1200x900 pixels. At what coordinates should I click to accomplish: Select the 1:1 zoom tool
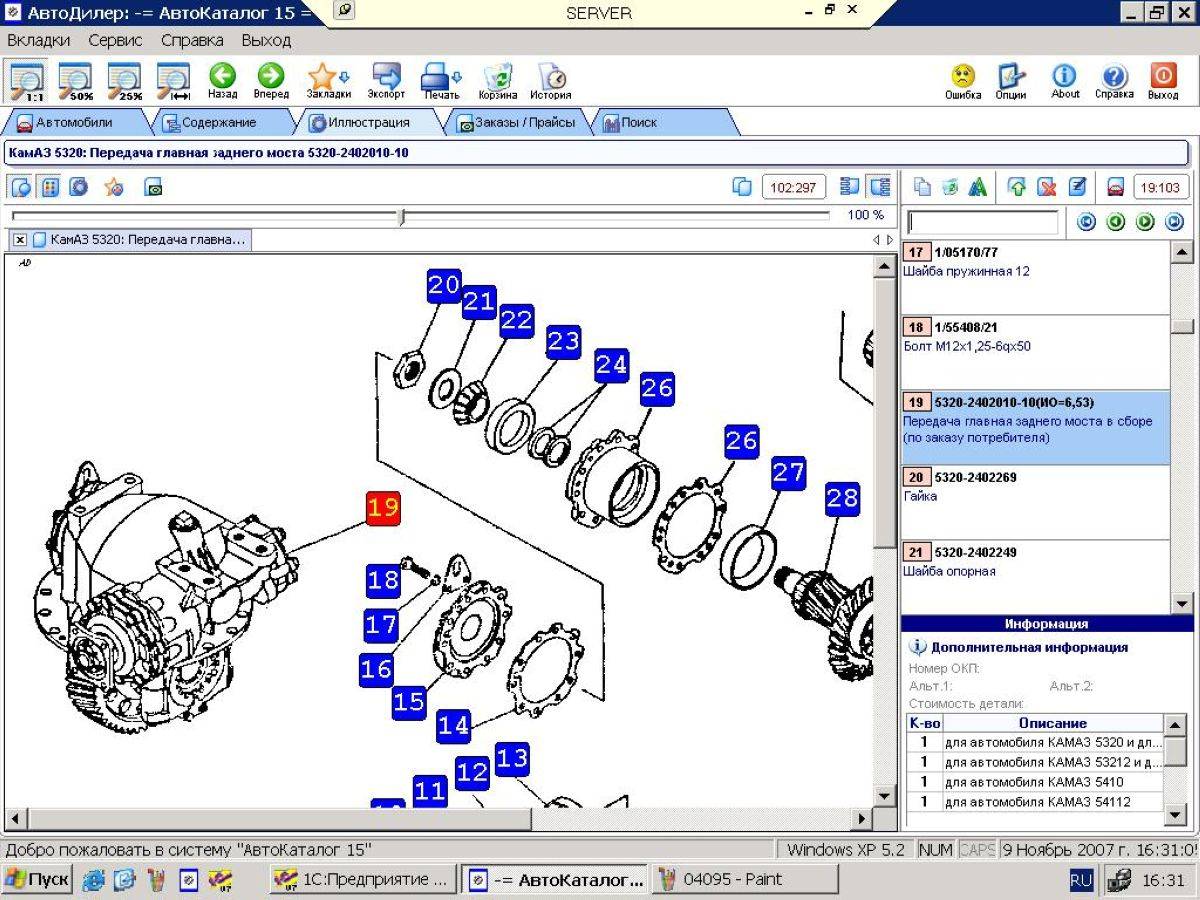tap(27, 81)
